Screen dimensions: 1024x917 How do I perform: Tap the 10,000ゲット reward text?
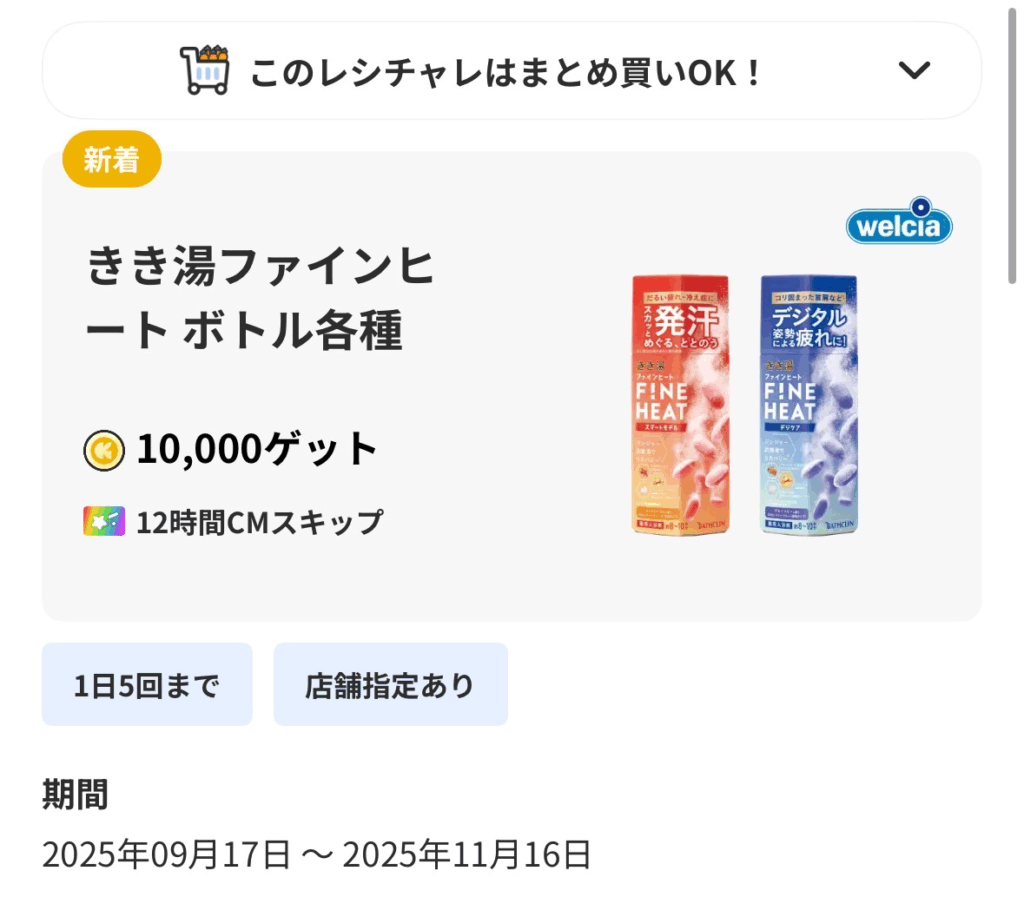257,450
